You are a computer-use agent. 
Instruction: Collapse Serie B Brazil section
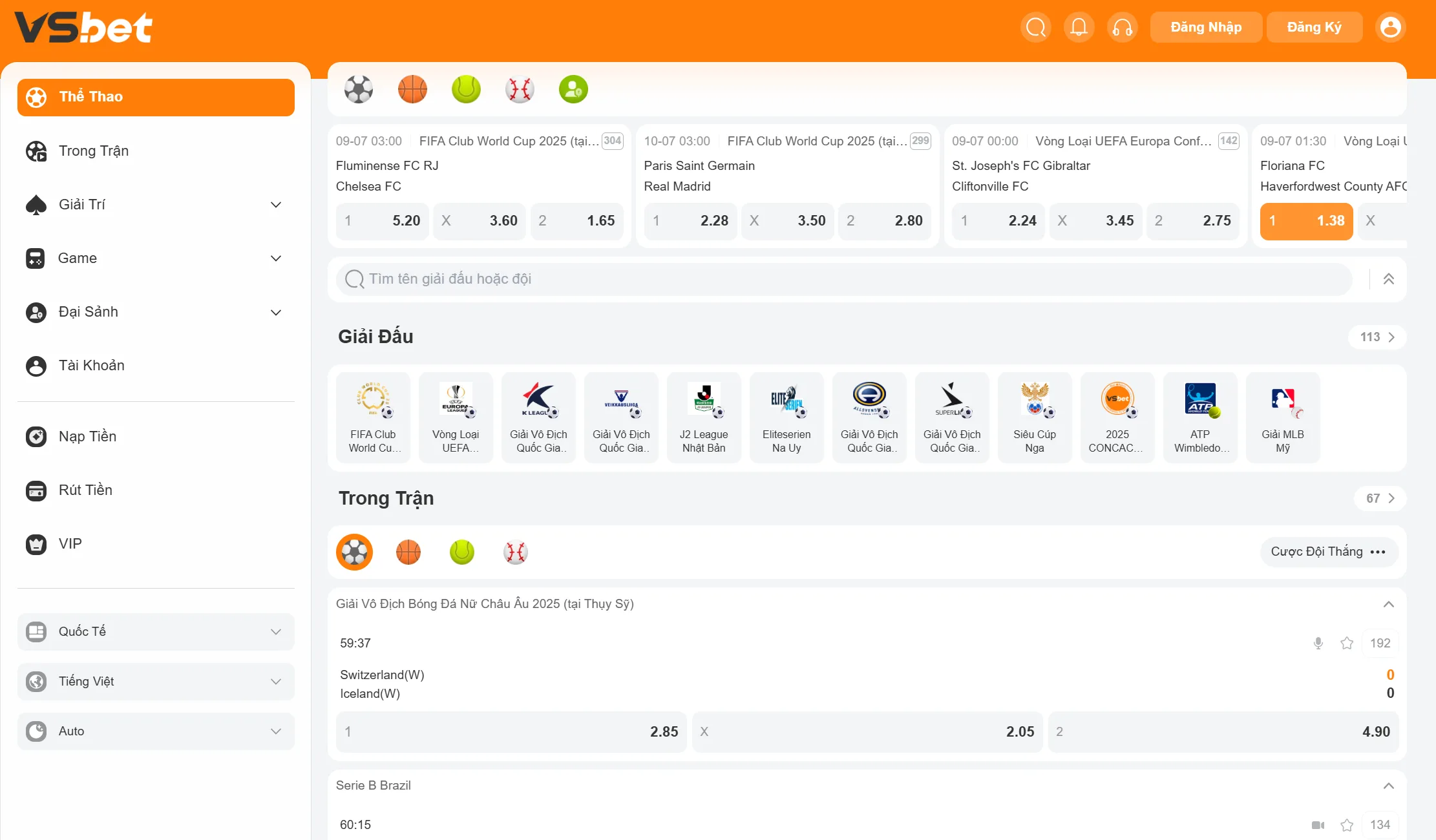[x=1388, y=785]
